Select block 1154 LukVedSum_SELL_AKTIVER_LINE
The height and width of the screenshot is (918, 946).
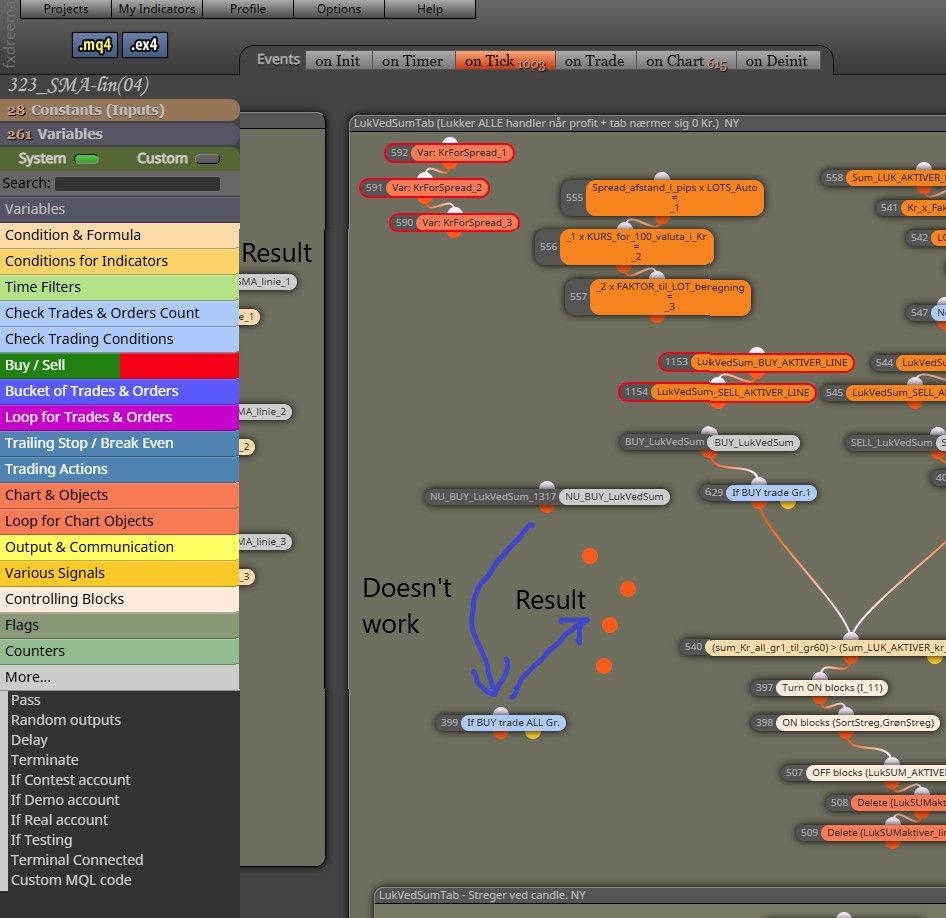coord(717,392)
